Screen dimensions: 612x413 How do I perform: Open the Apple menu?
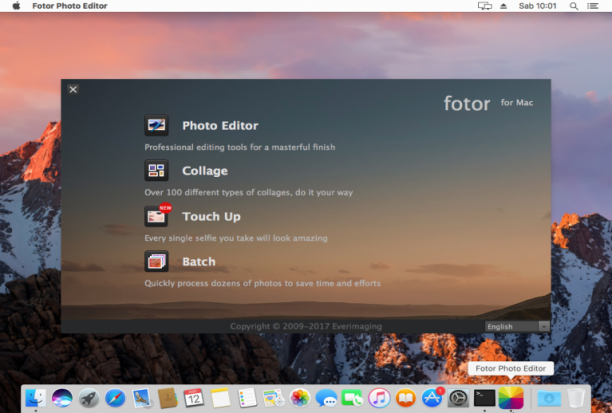point(16,6)
